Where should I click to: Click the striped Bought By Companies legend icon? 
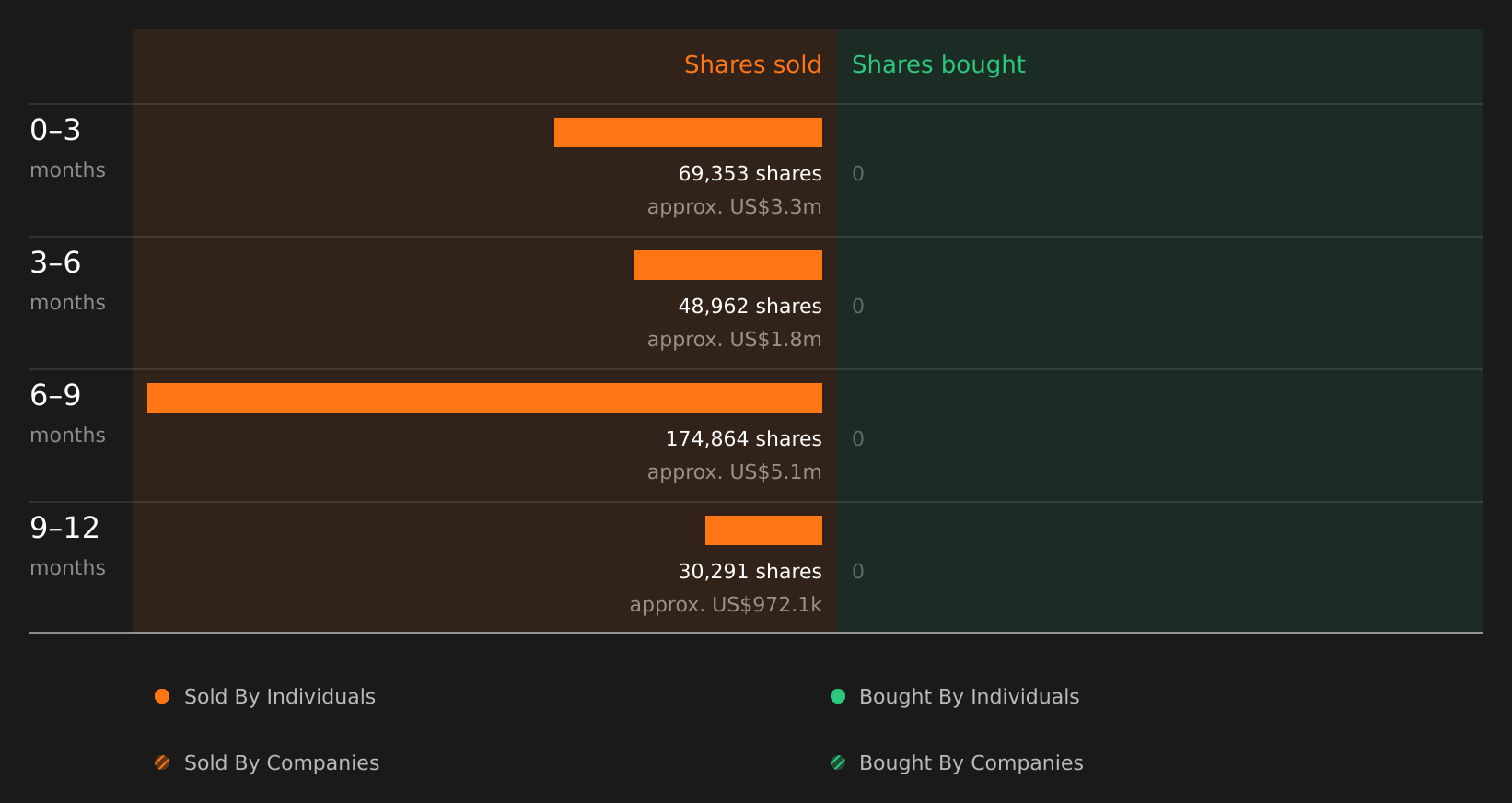838,762
